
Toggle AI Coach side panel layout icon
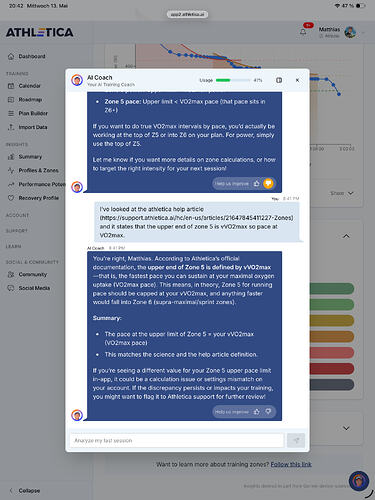(279, 80)
